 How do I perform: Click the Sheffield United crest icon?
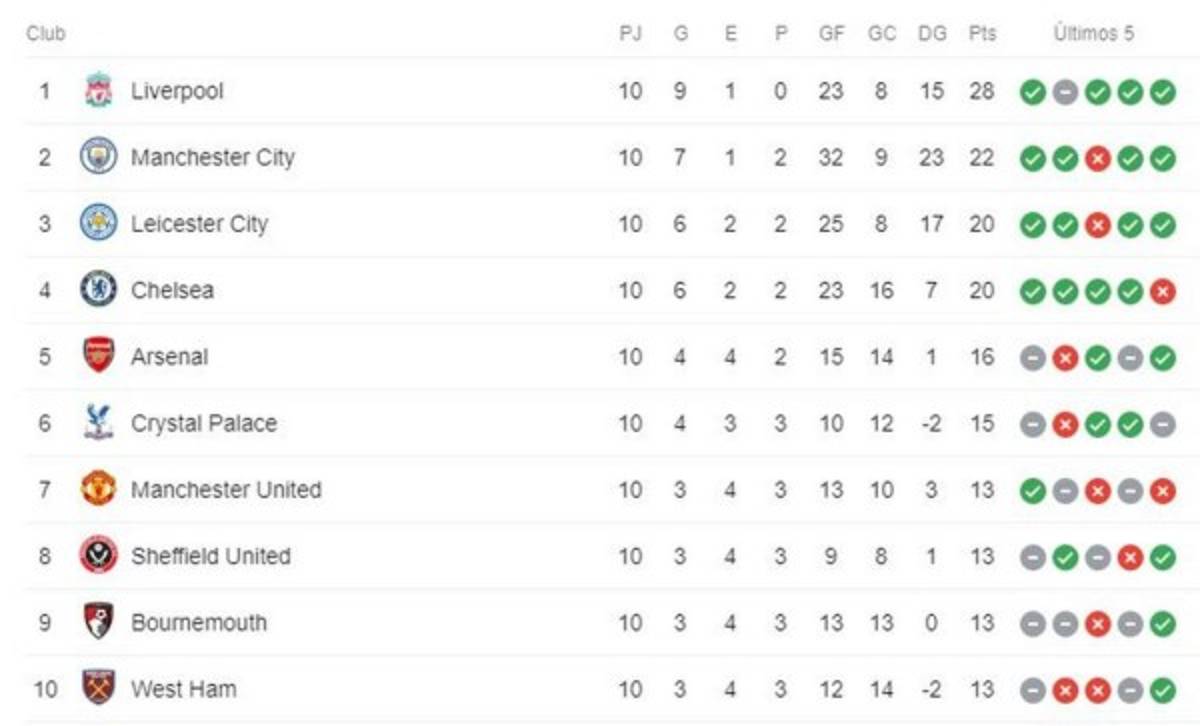pos(98,556)
